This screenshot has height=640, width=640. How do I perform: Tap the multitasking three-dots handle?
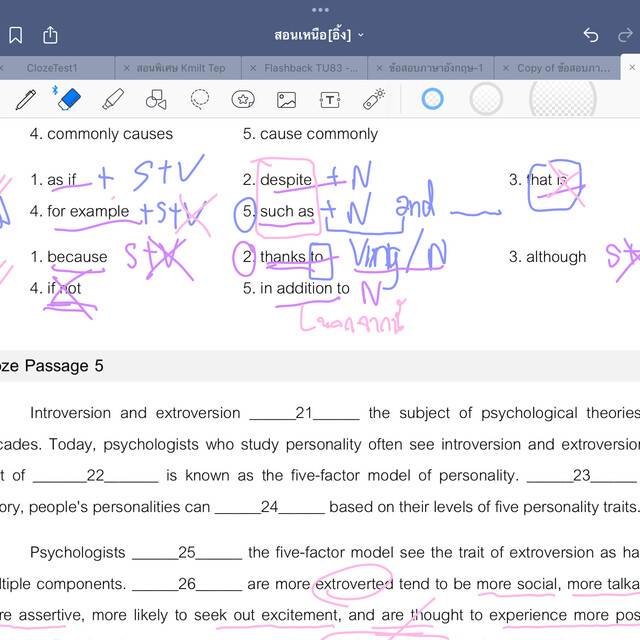tap(320, 10)
